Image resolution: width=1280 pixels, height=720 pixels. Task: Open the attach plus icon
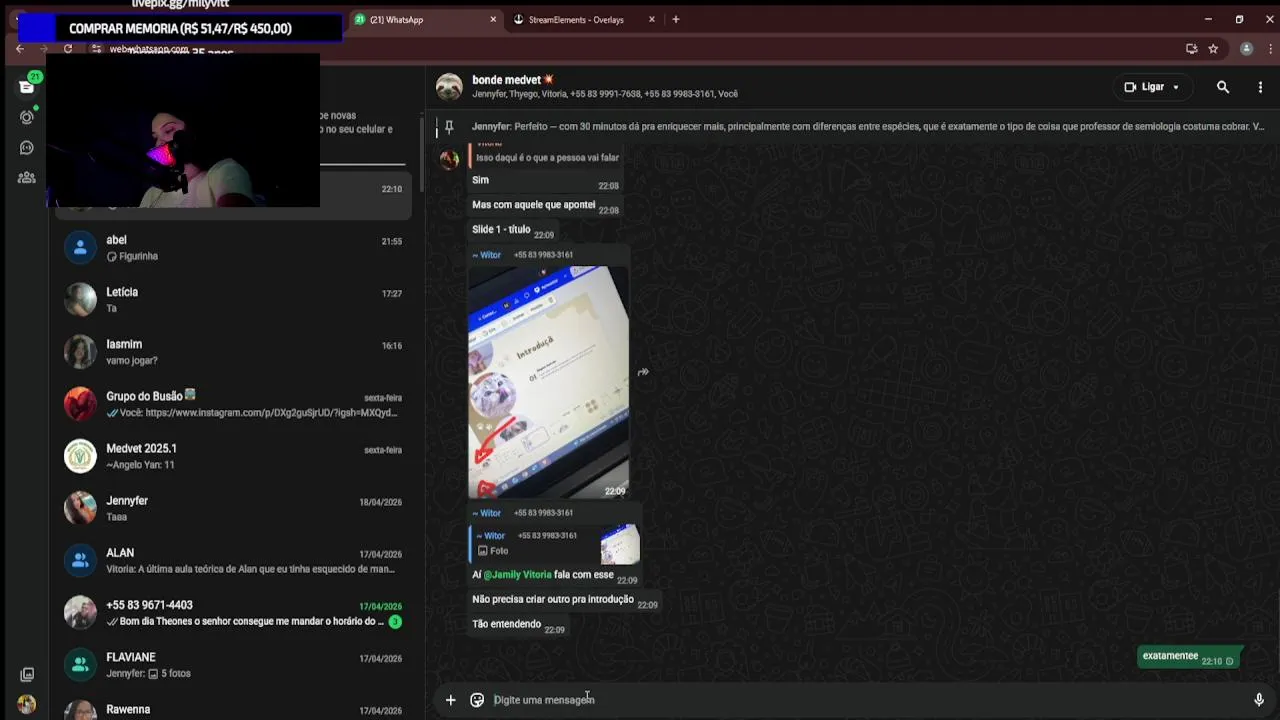pos(450,700)
